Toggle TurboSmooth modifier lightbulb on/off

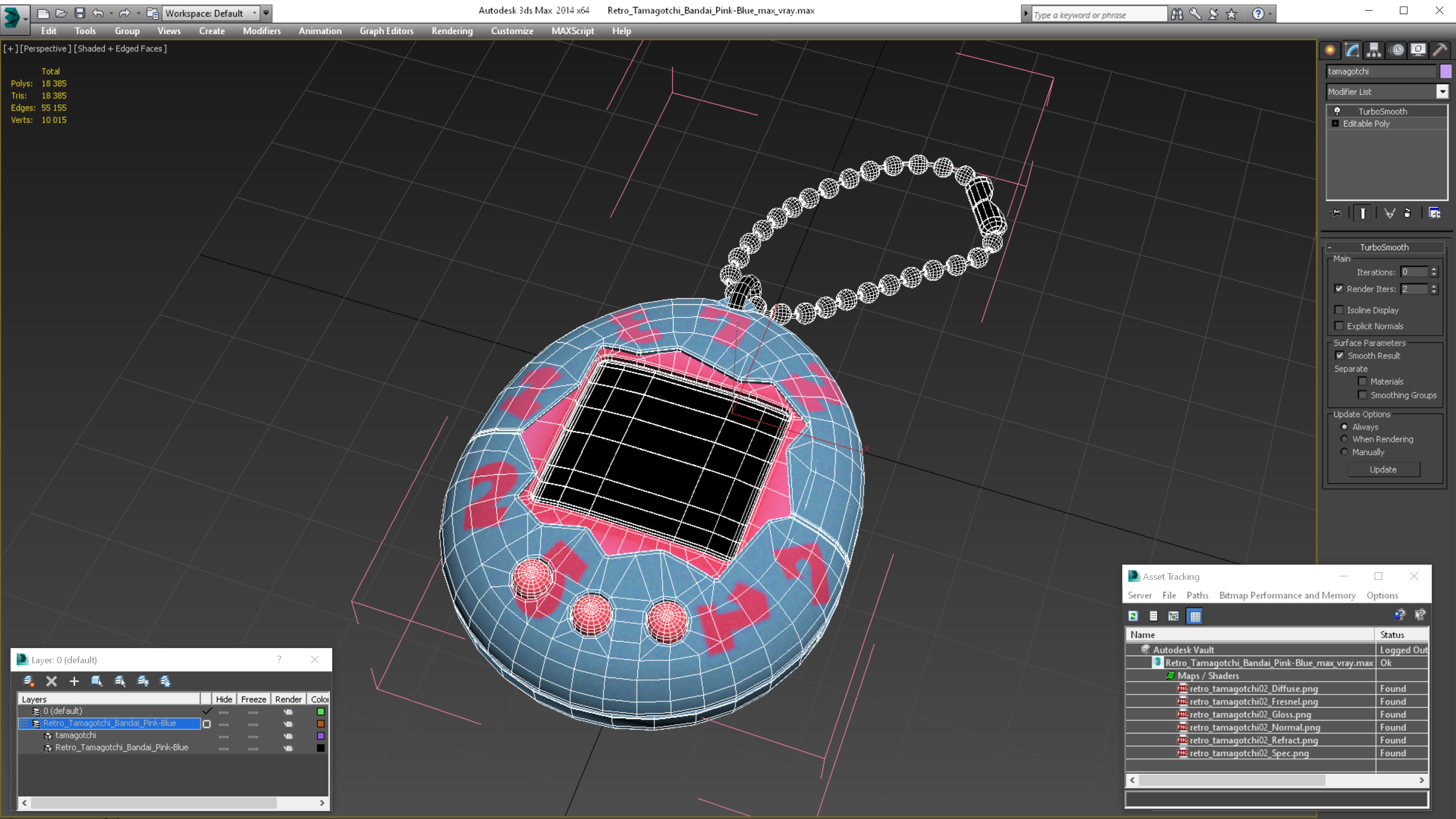pyautogui.click(x=1337, y=111)
